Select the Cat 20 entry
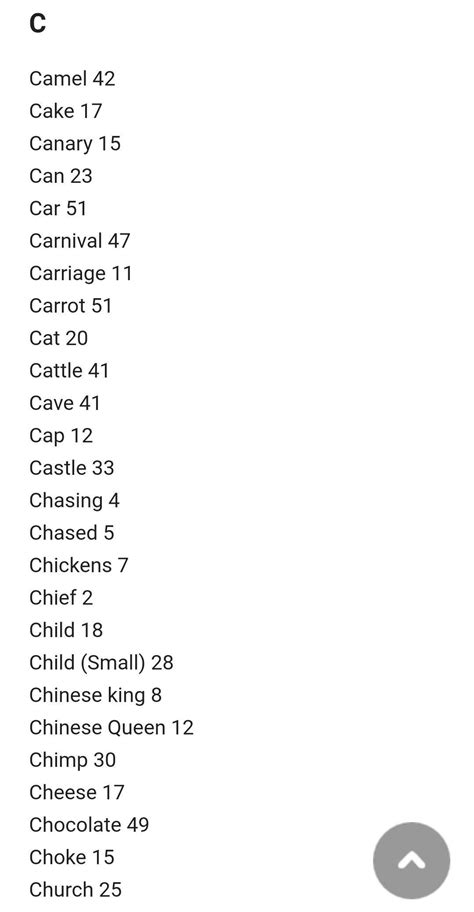This screenshot has width=474, height=912. tap(58, 339)
